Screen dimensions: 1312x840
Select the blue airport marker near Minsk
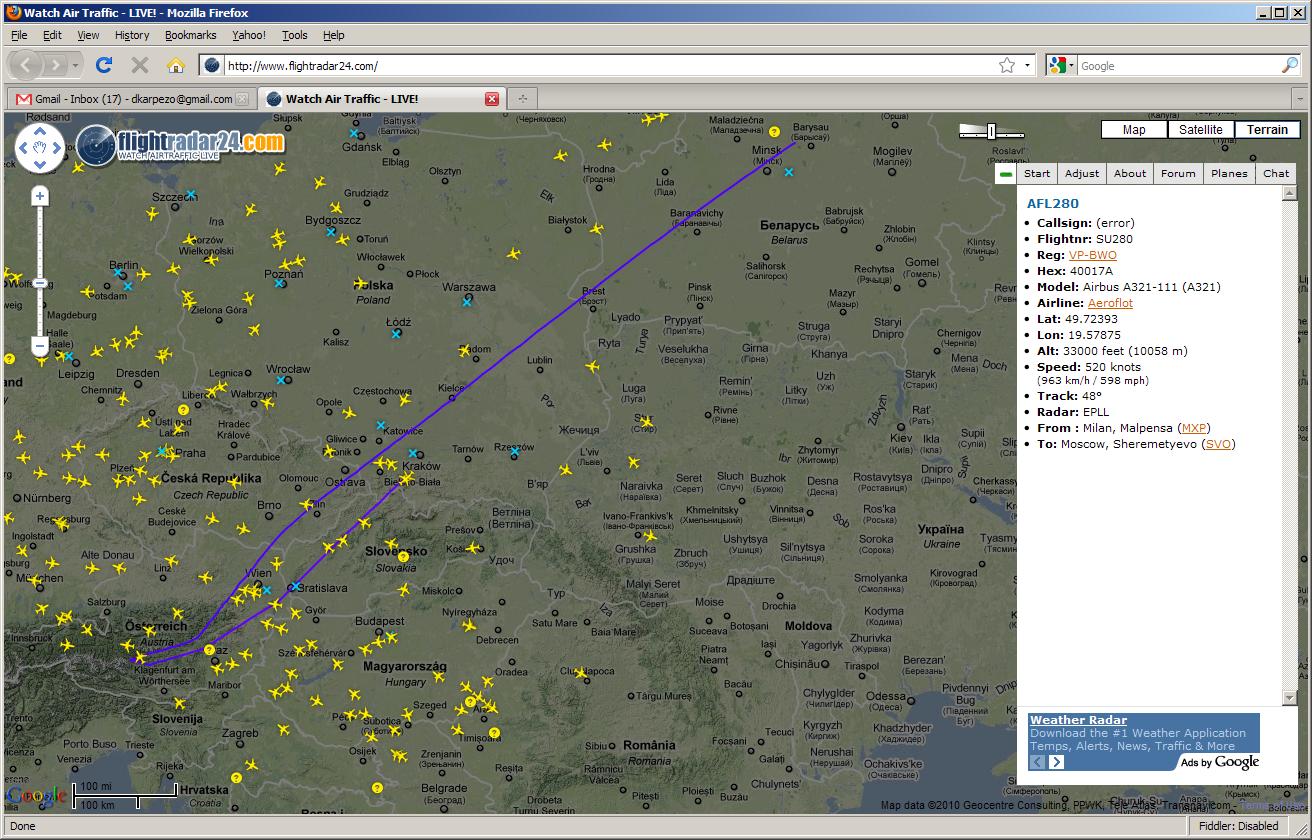point(789,172)
